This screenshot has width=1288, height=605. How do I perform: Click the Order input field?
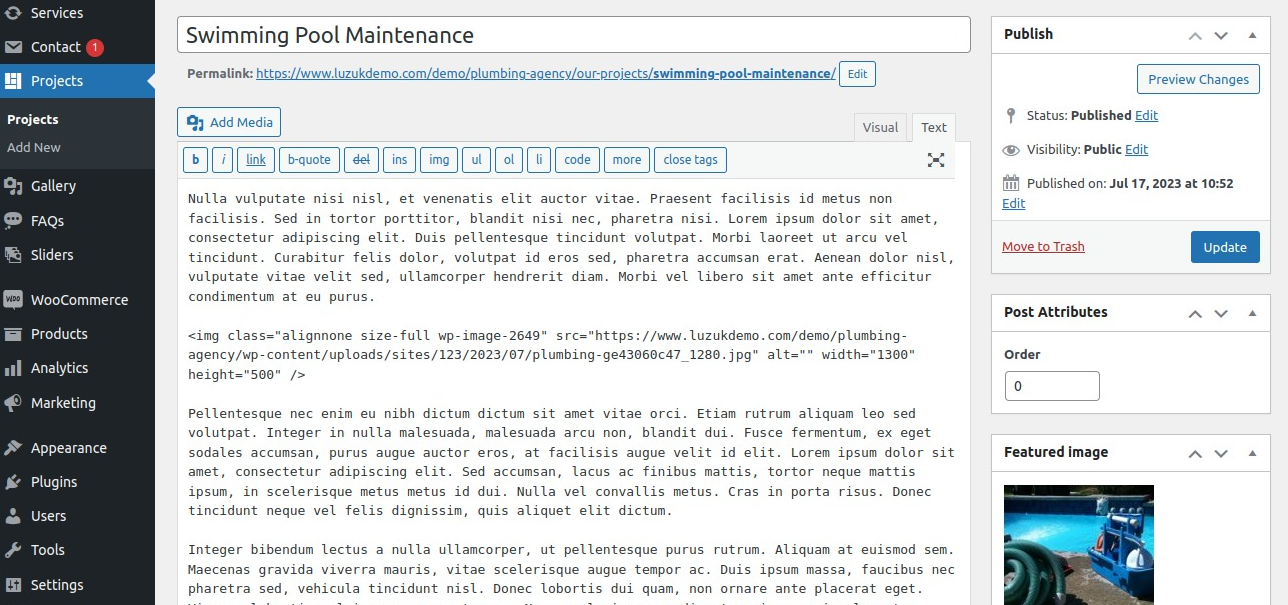[x=1051, y=386]
